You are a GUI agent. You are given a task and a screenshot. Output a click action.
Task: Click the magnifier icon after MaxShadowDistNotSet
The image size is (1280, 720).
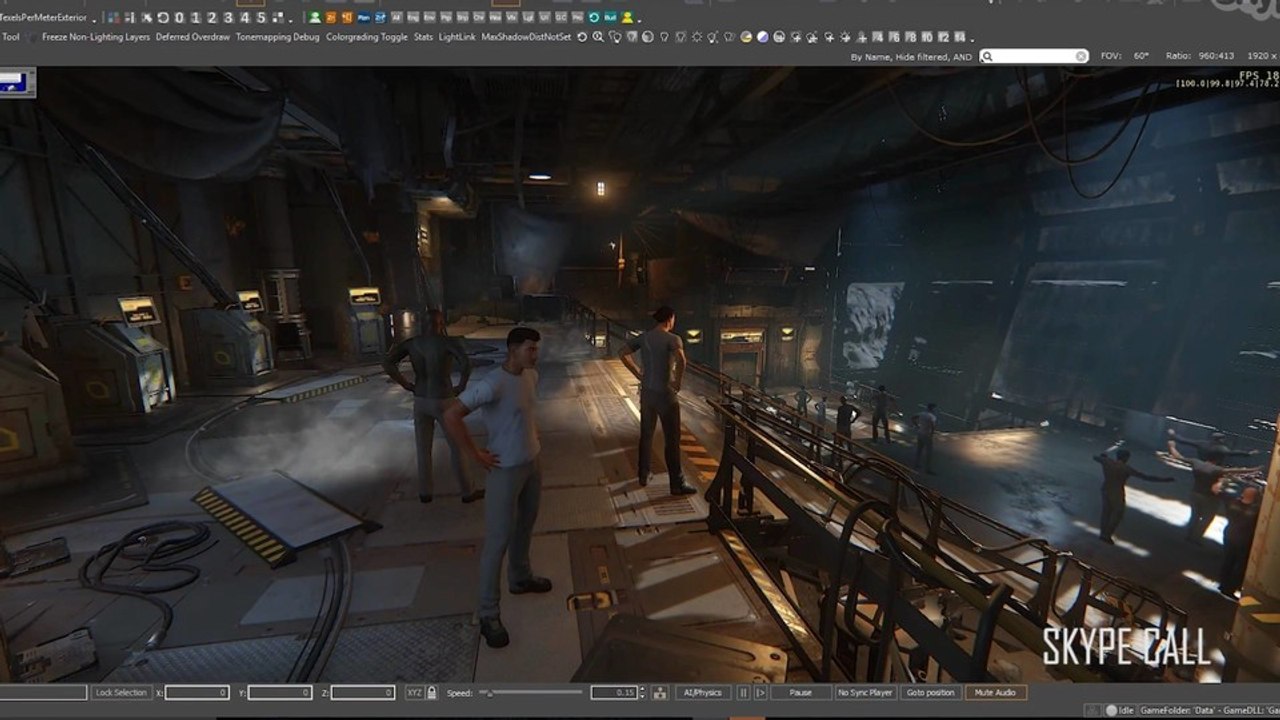tap(598, 37)
